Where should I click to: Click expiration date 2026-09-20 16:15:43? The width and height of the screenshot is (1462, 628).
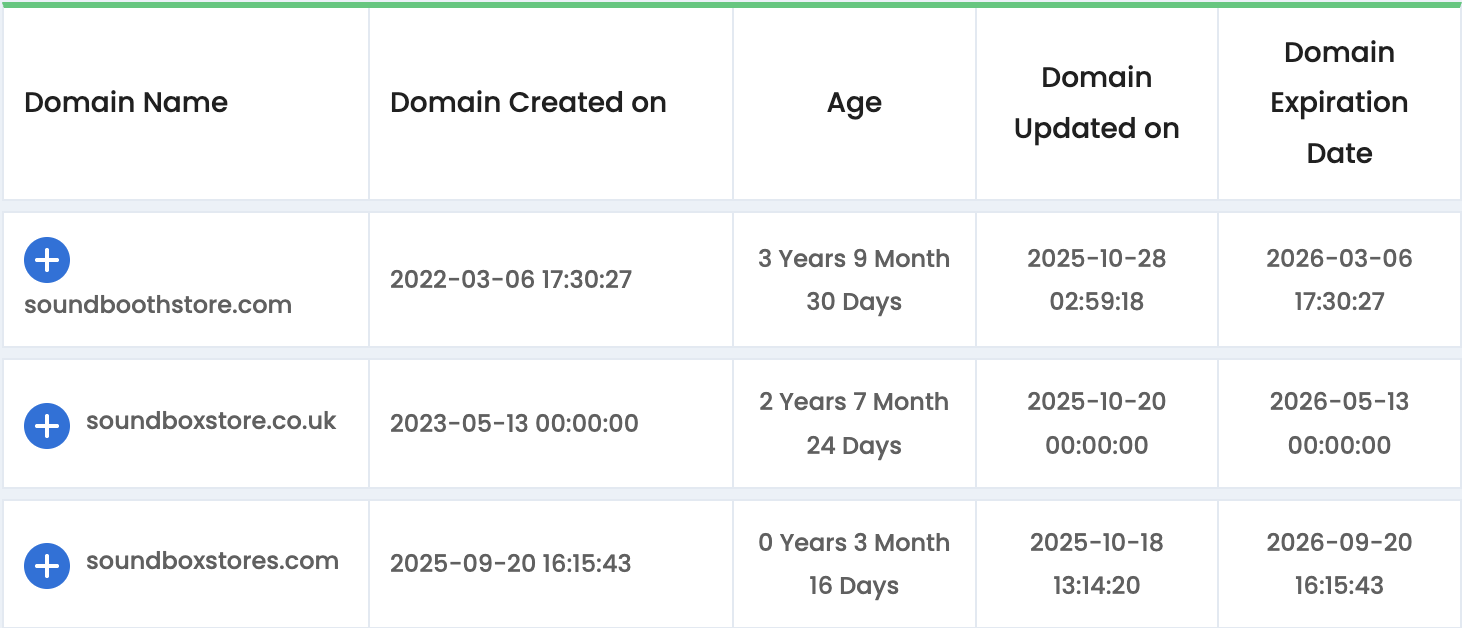[x=1339, y=564]
